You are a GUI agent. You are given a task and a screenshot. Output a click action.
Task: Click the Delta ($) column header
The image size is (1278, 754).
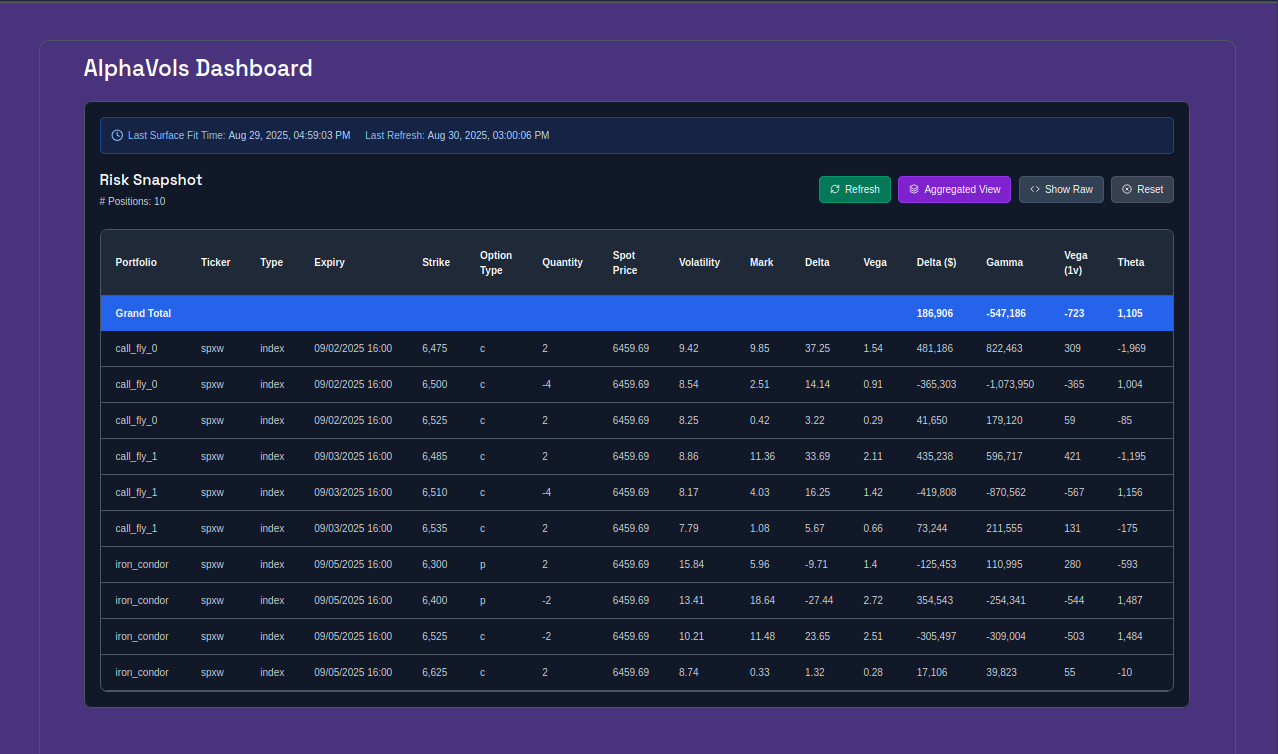(x=936, y=262)
